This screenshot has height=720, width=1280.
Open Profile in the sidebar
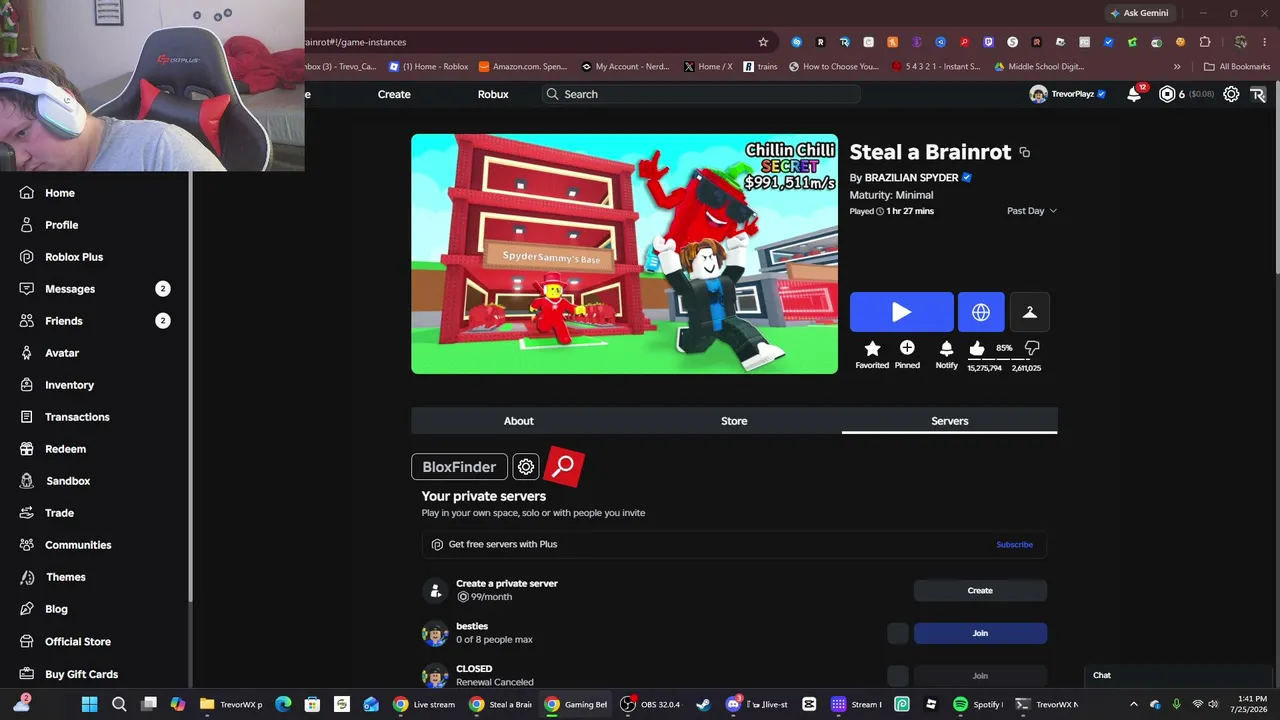click(x=61, y=225)
